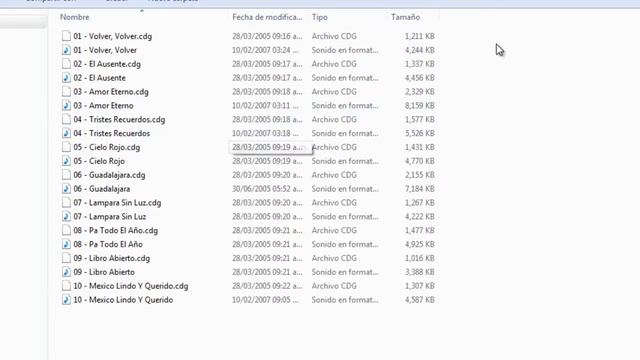This screenshot has height=360, width=640.
Task: Click the file icon of 09 - Libro Abierto.cdg
Action: click(x=66, y=258)
